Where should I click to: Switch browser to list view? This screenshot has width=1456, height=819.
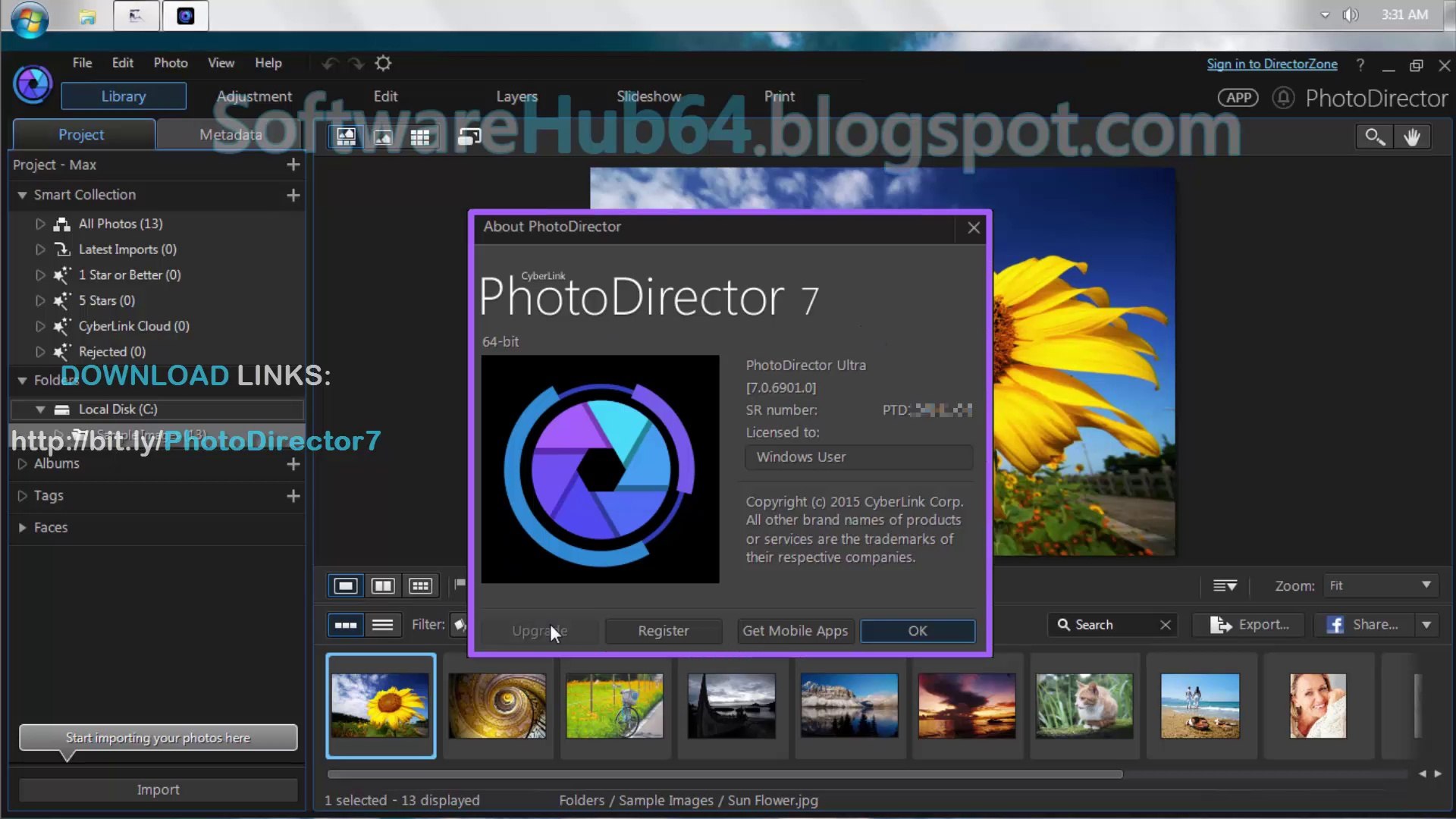[x=383, y=625]
